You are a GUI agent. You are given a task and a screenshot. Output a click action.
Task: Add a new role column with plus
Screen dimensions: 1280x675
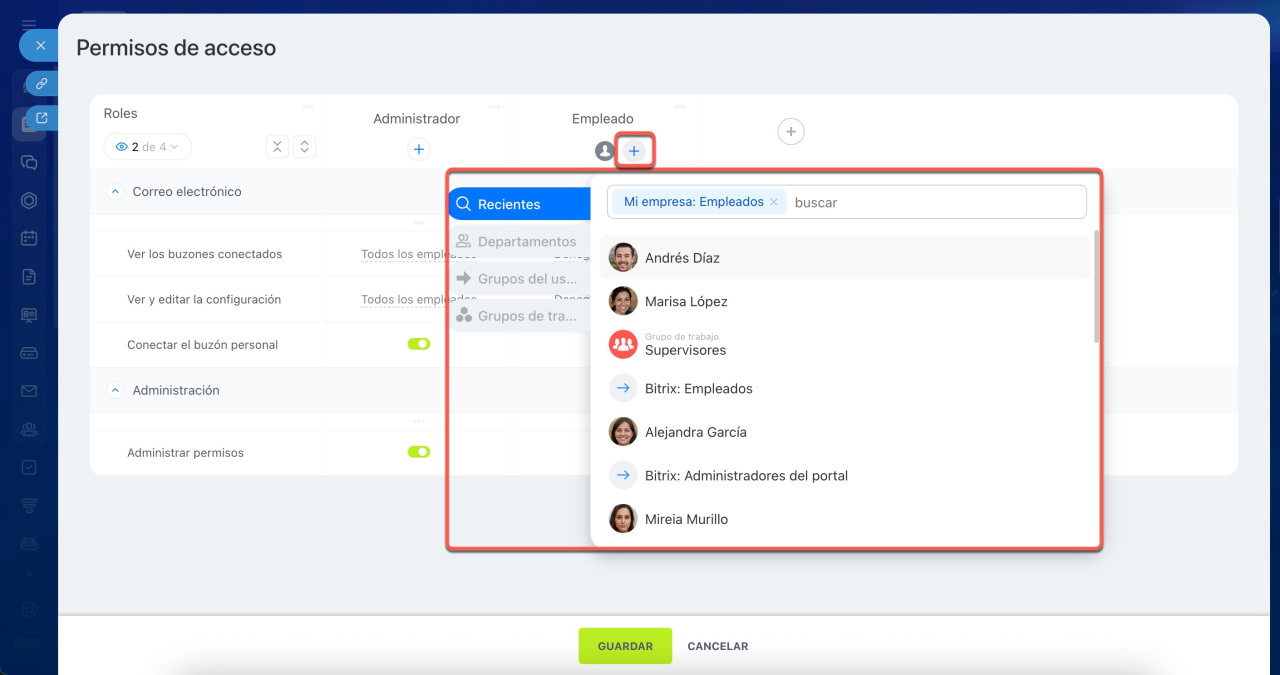click(x=790, y=132)
